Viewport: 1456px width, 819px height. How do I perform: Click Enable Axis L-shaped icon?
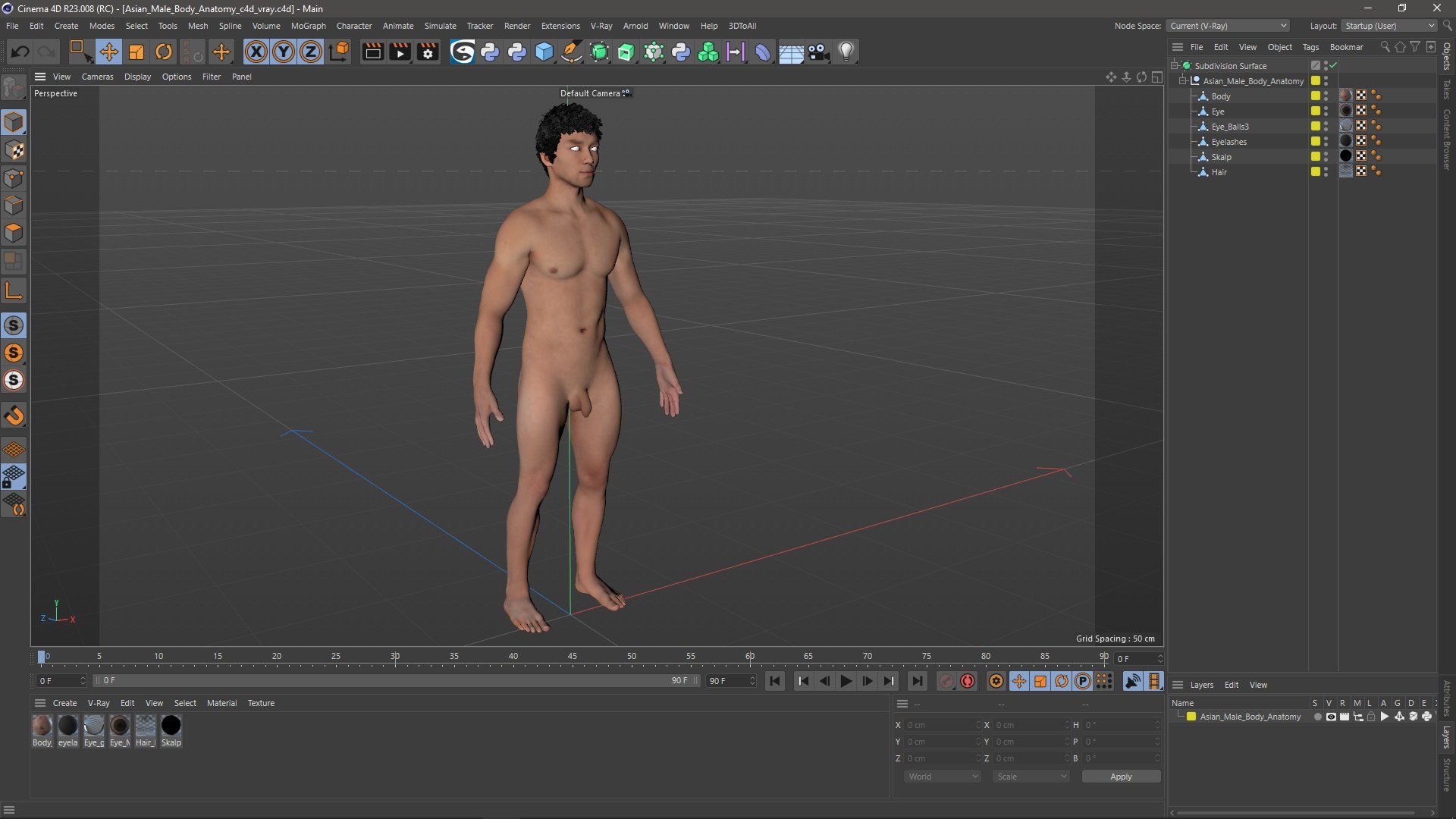point(14,290)
